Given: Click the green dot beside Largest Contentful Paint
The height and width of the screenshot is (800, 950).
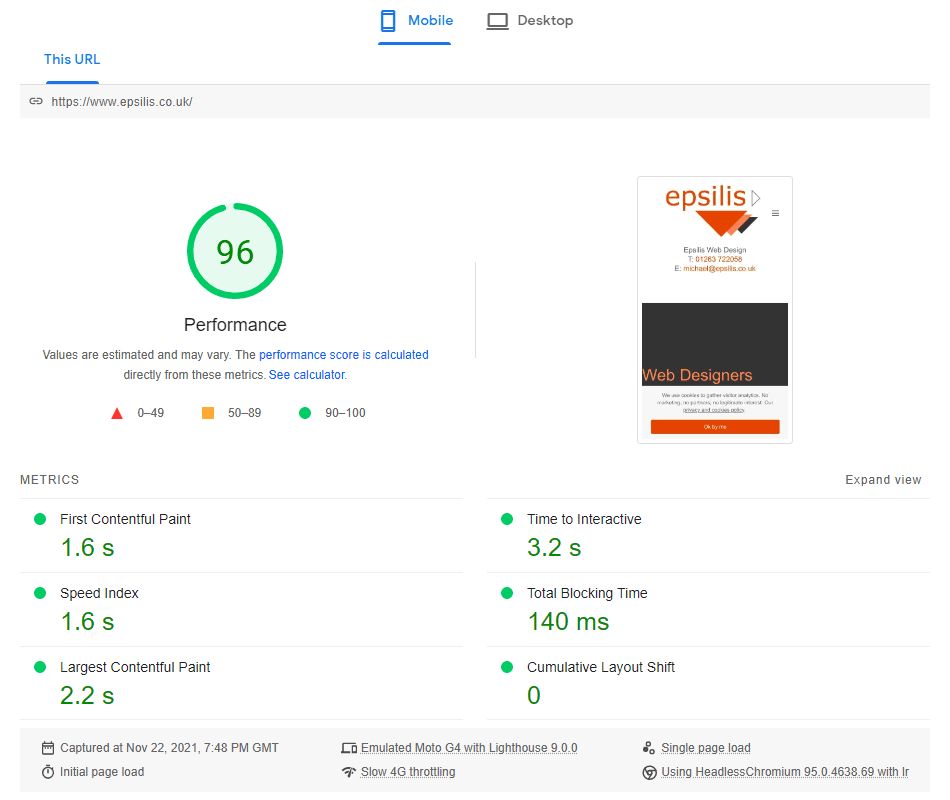Looking at the screenshot, I should tap(40, 667).
